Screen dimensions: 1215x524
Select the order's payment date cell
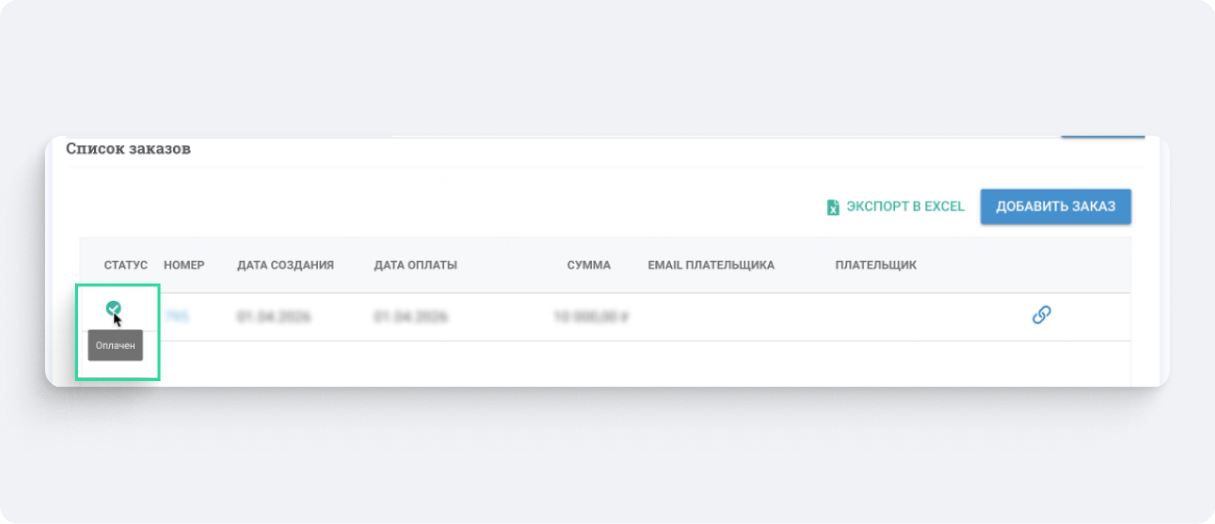coord(410,317)
